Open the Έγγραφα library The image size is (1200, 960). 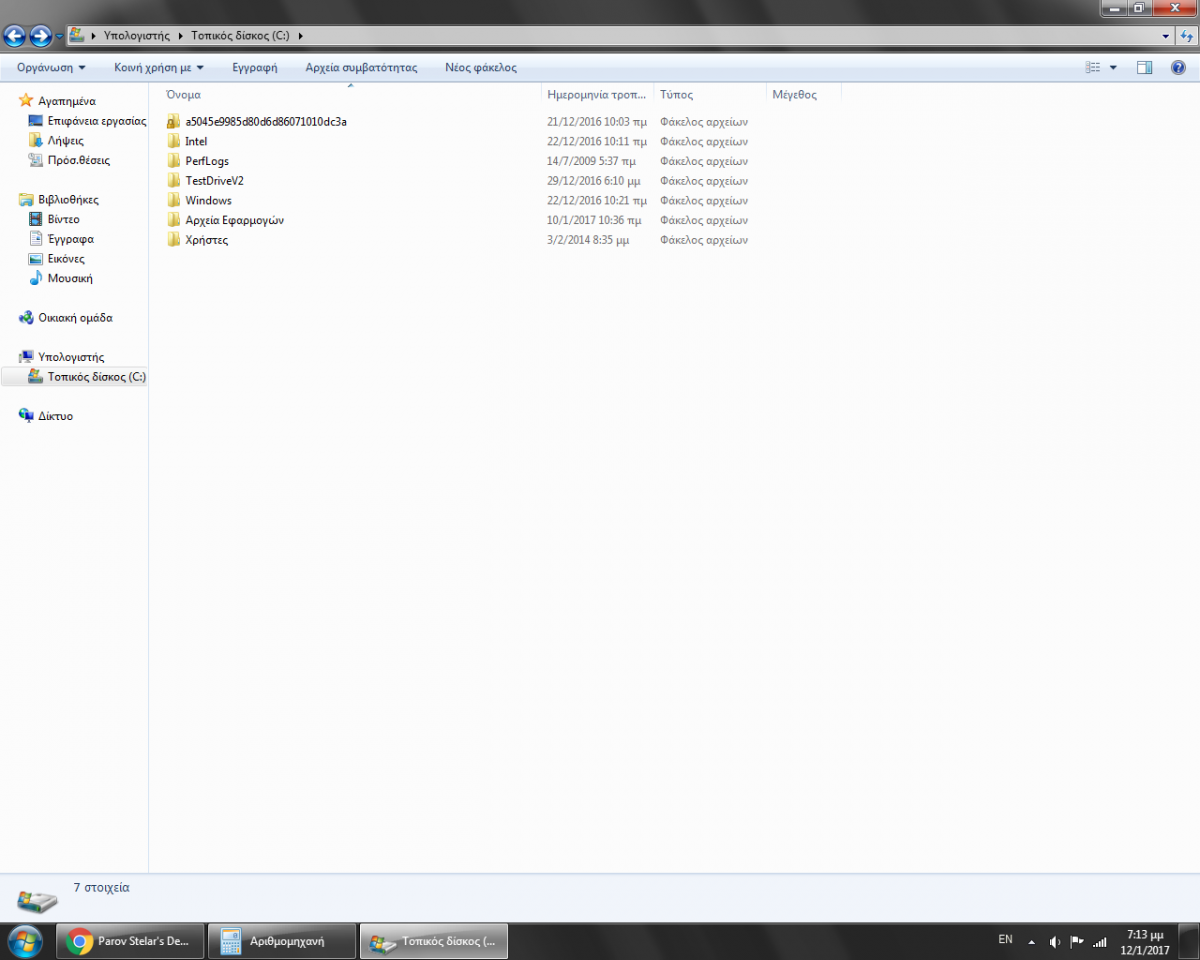click(70, 239)
